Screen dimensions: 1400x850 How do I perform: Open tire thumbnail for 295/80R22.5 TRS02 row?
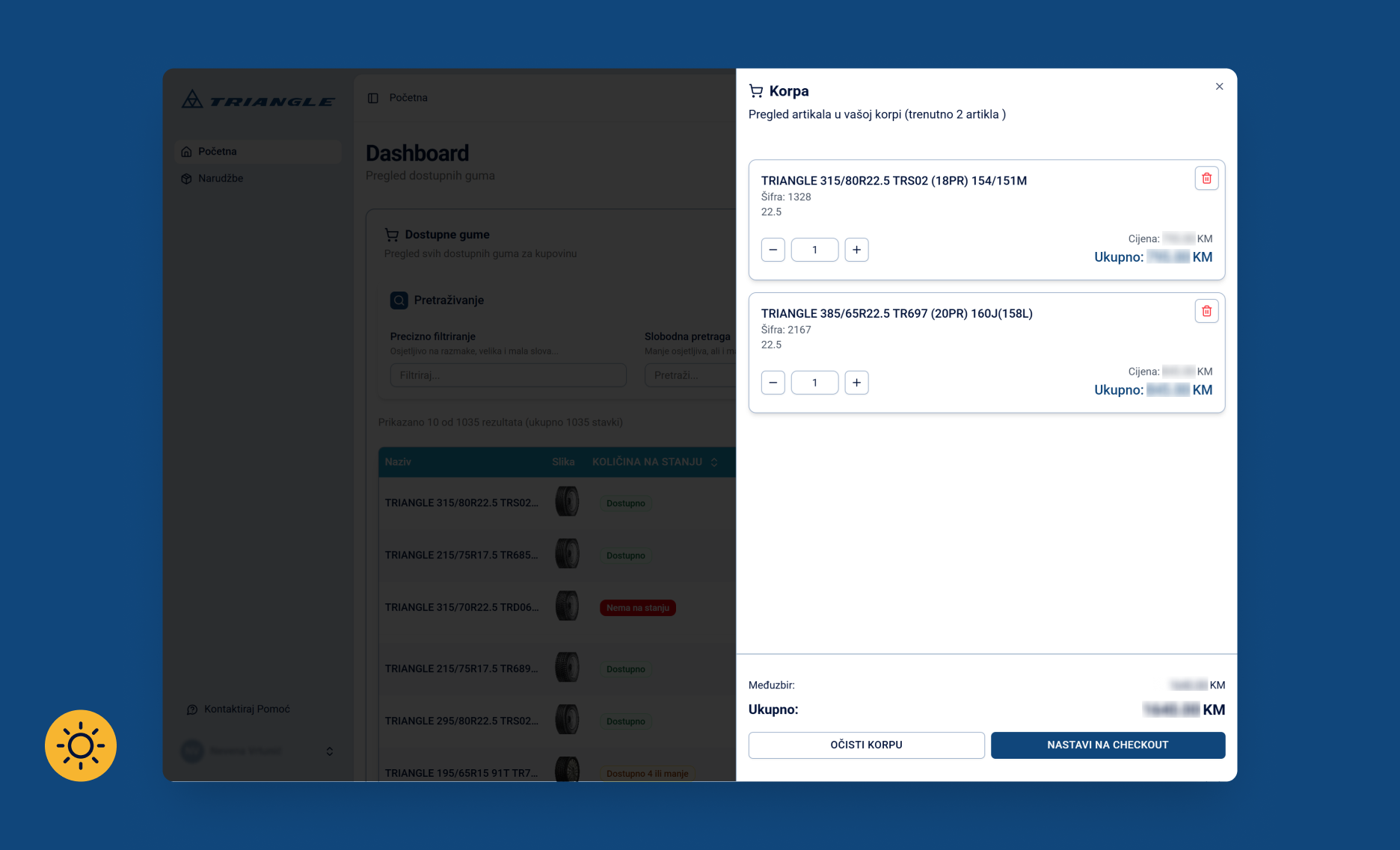coord(567,720)
